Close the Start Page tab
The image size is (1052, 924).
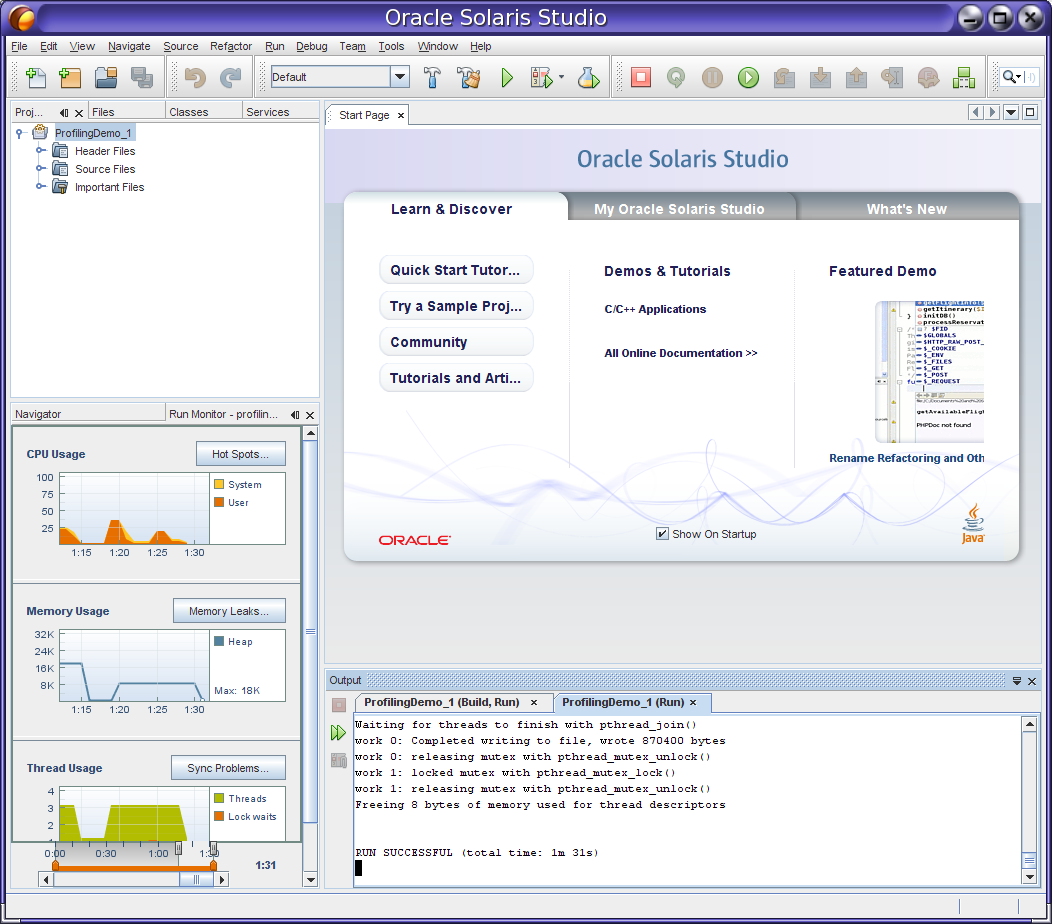pos(401,115)
